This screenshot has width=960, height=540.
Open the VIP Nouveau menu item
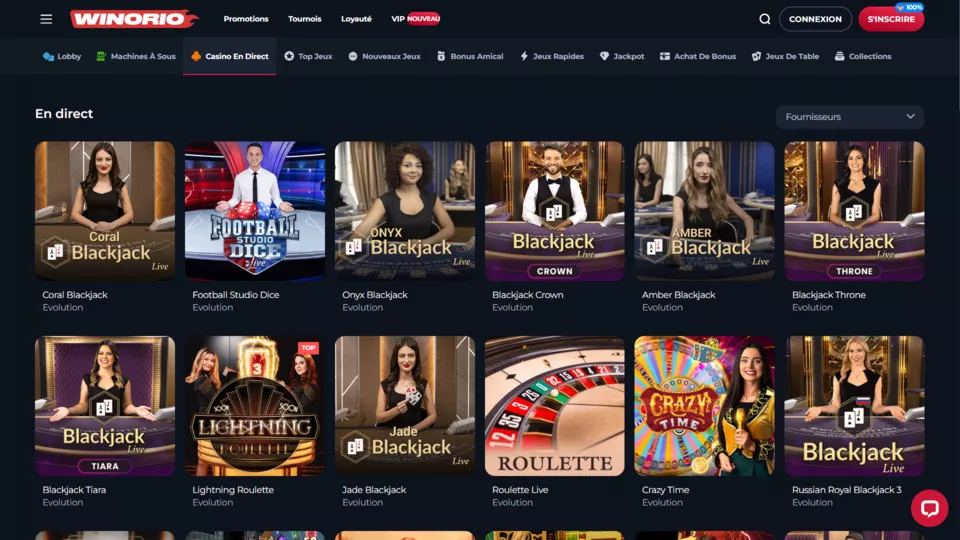tap(416, 19)
